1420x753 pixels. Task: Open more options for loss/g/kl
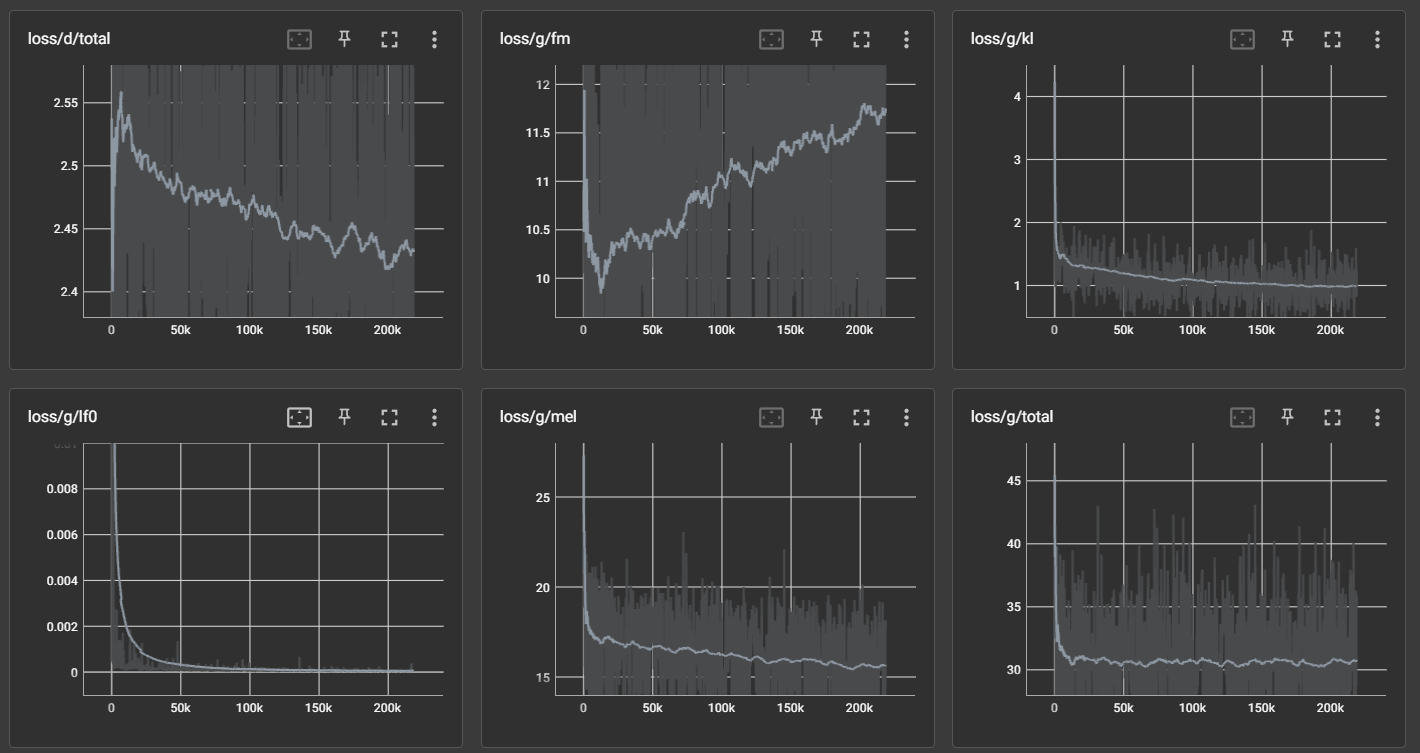click(1377, 39)
